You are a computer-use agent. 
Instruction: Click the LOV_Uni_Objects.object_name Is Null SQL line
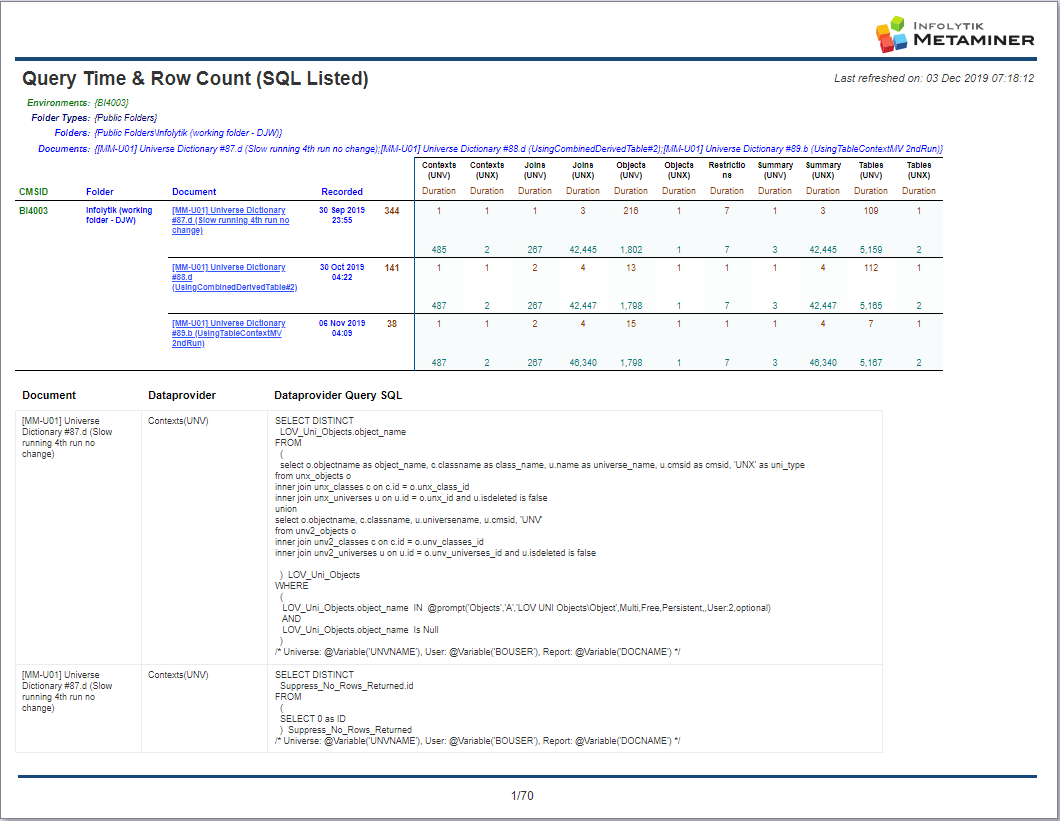point(360,630)
